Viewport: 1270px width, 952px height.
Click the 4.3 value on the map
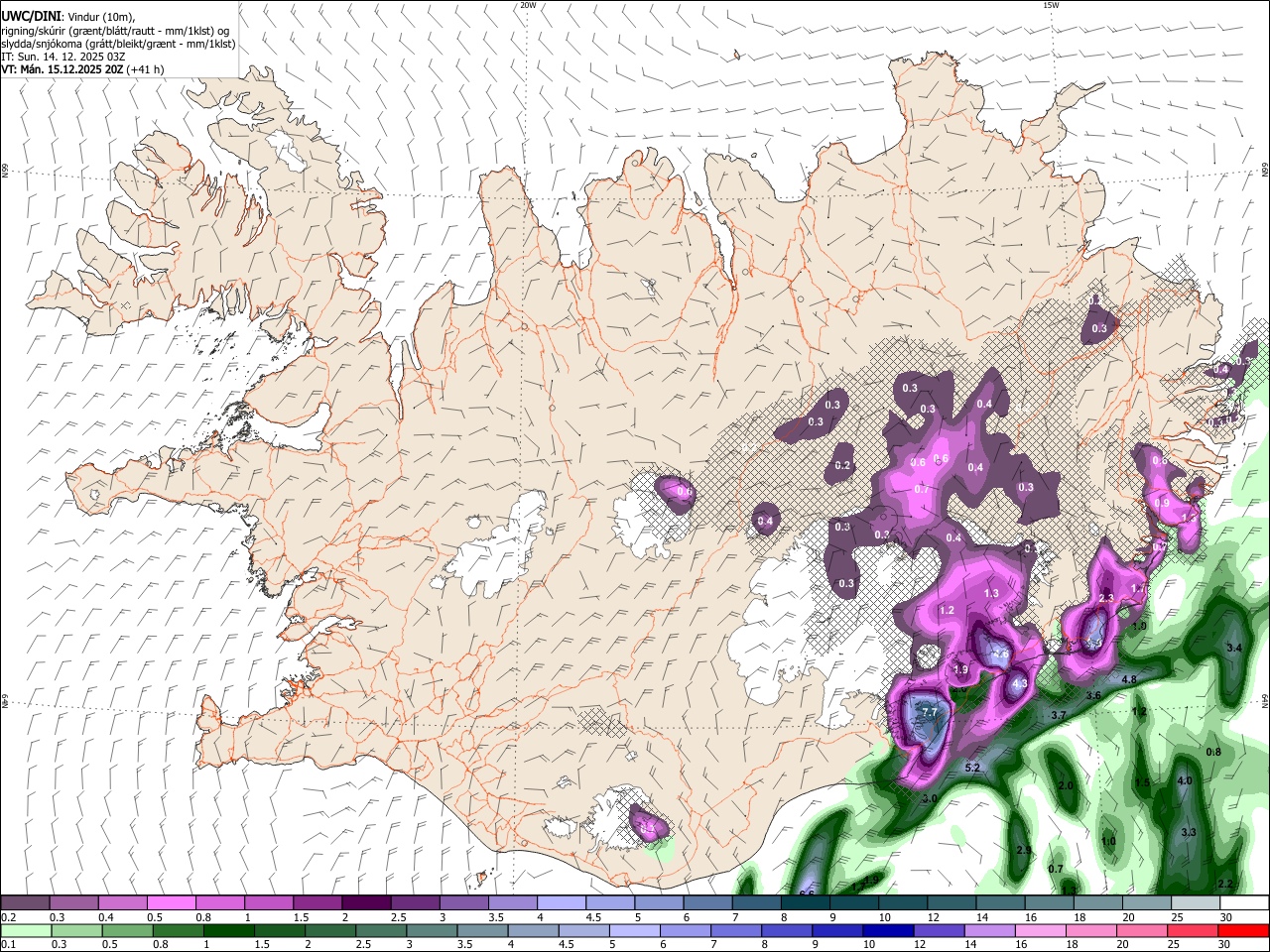[1020, 683]
